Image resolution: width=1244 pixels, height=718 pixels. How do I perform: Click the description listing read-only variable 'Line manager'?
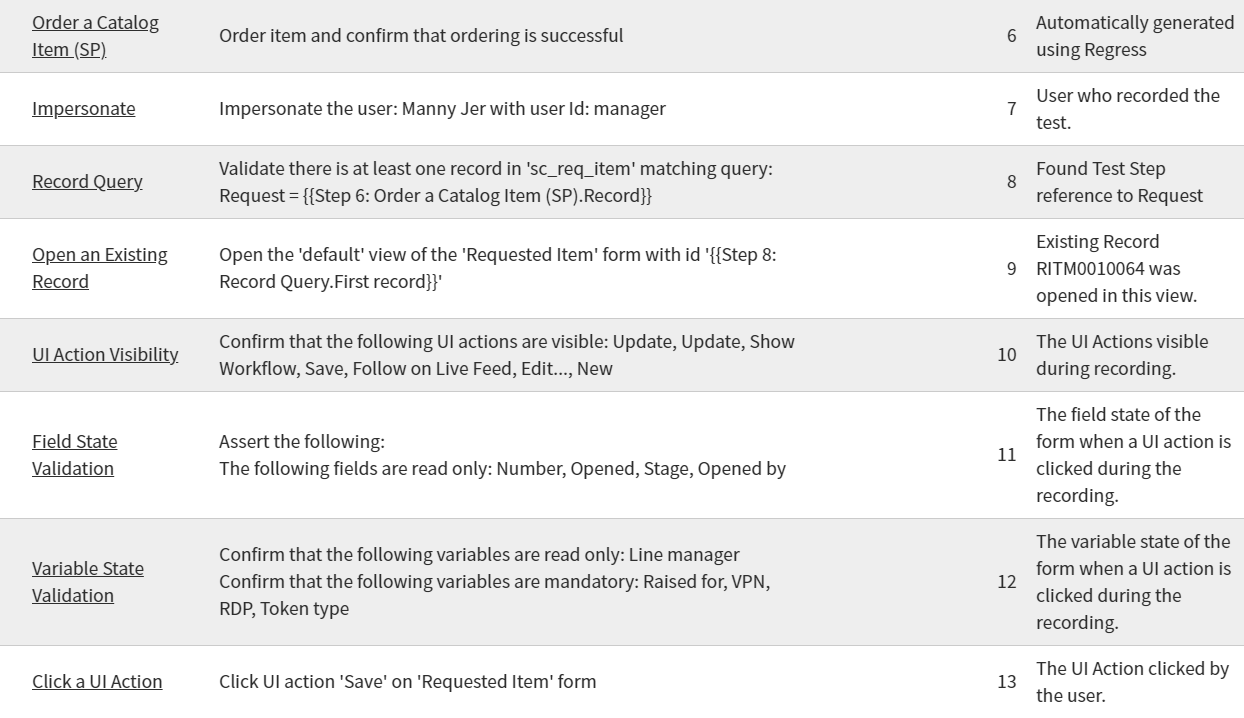479,555
